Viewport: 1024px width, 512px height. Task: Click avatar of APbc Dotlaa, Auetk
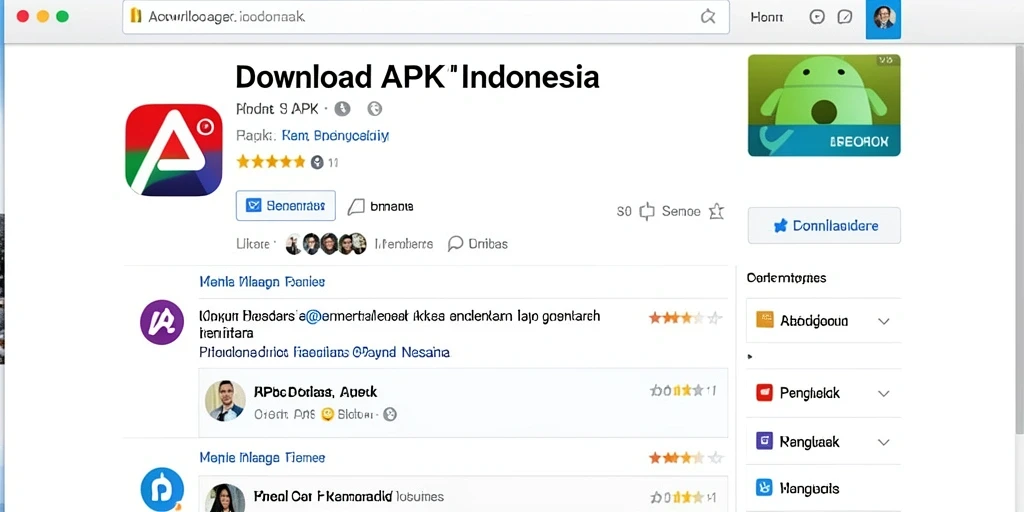(x=225, y=400)
